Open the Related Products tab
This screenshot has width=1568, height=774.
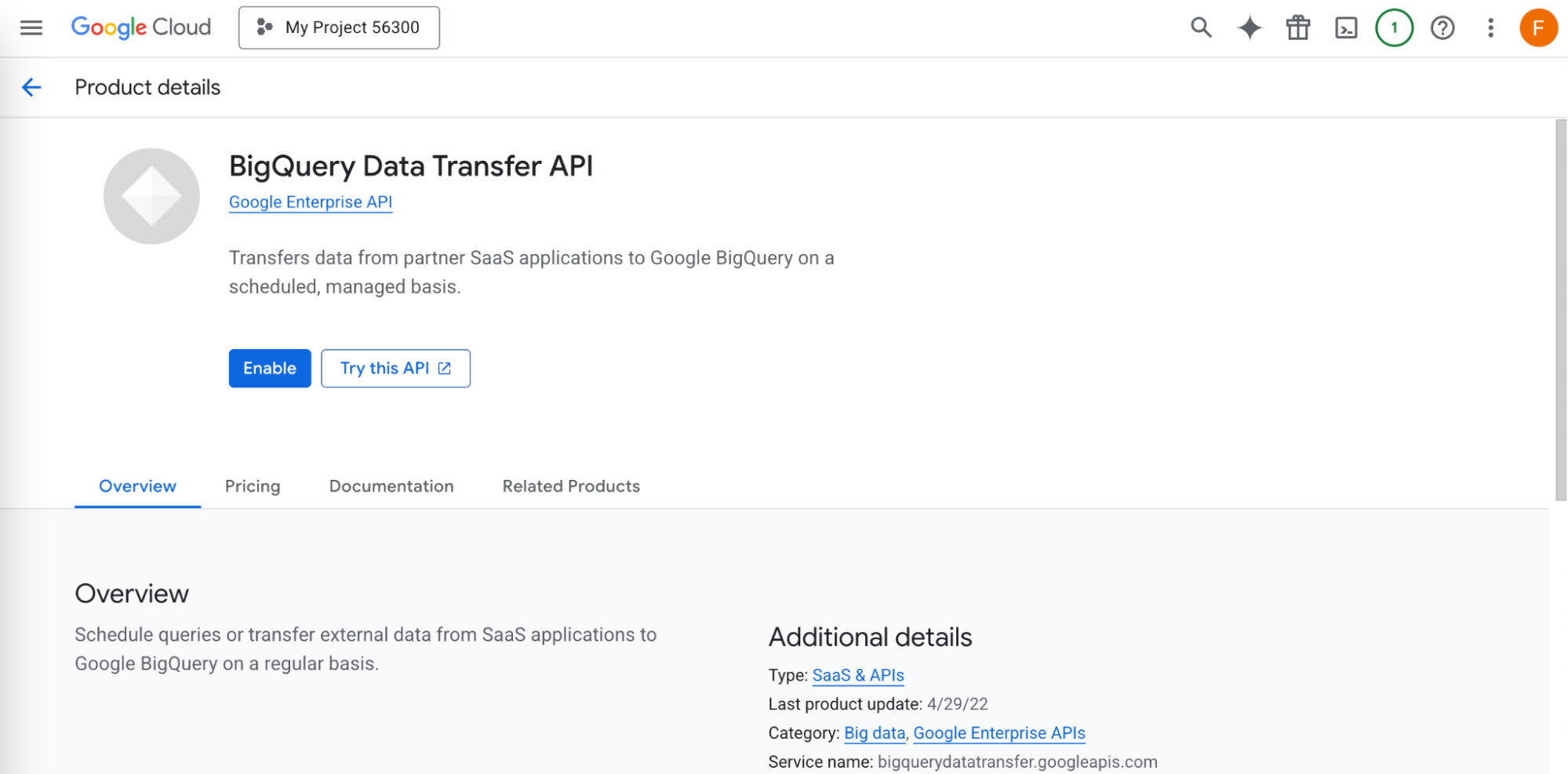point(571,486)
